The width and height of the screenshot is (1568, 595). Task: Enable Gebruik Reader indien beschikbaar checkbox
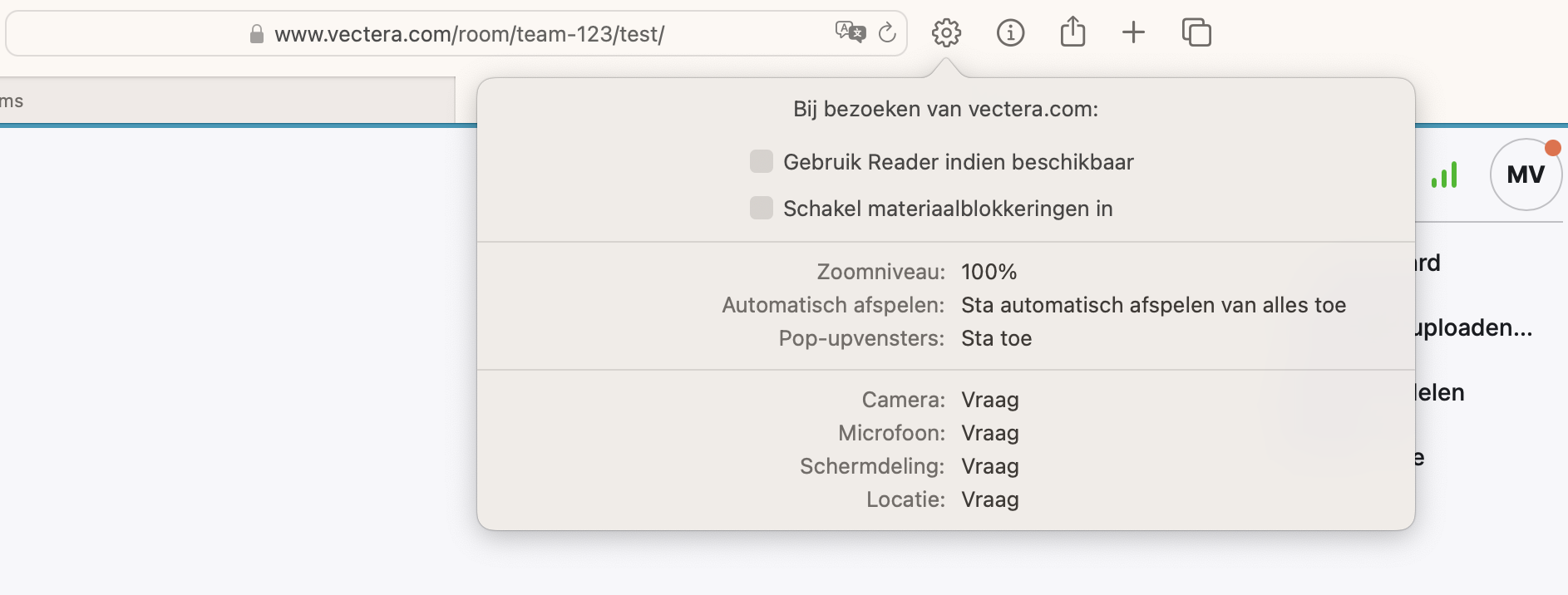tap(762, 161)
